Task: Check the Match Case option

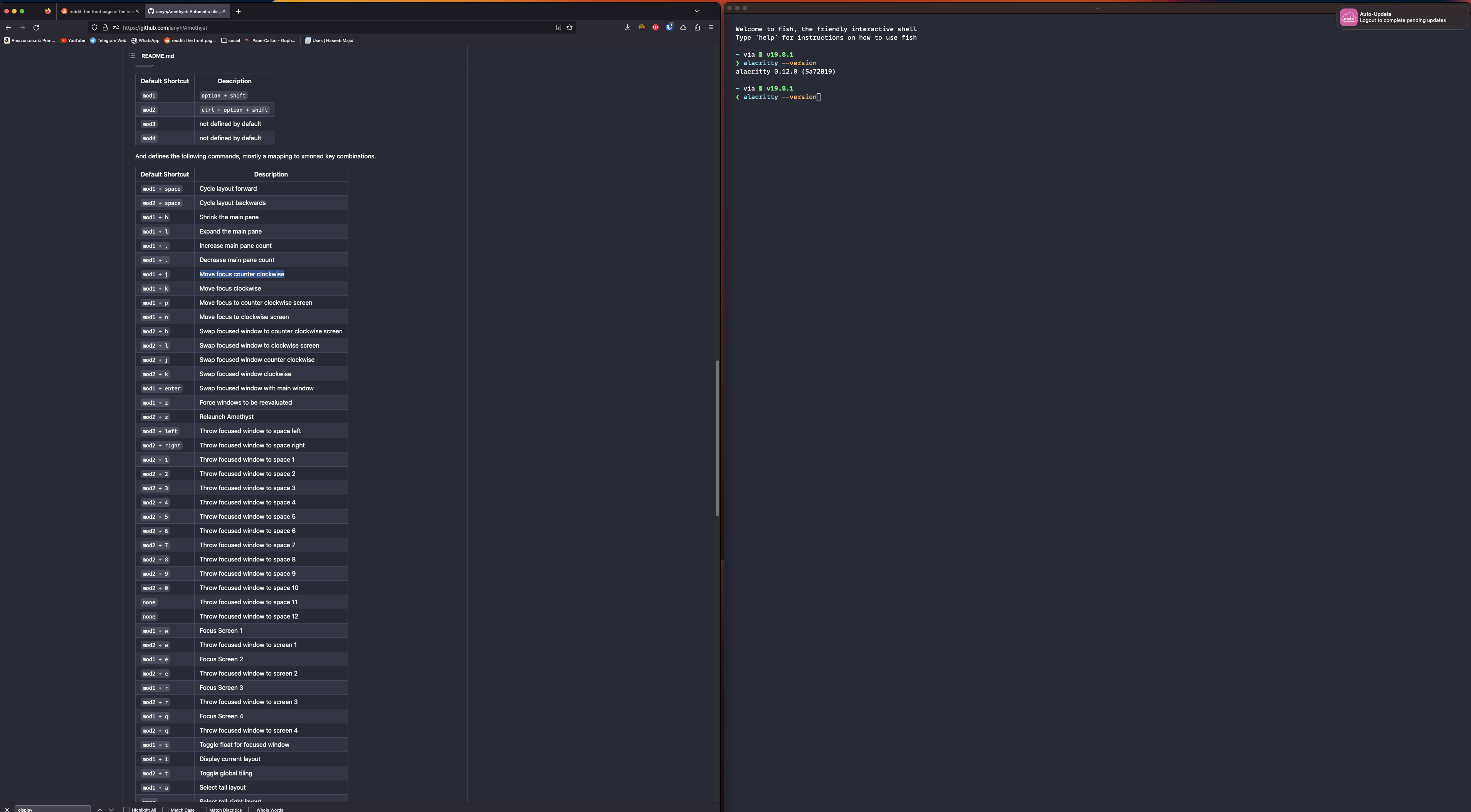Action: coord(165,809)
